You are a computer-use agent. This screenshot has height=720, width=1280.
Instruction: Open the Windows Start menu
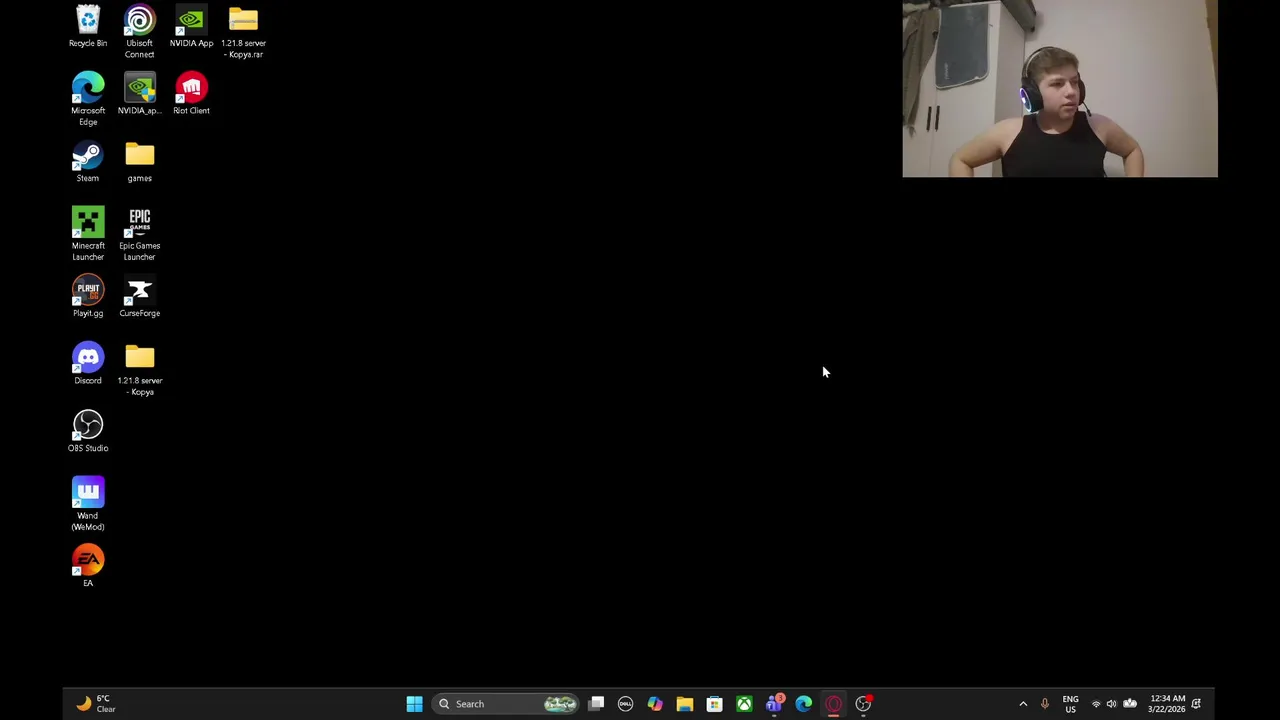[x=414, y=704]
